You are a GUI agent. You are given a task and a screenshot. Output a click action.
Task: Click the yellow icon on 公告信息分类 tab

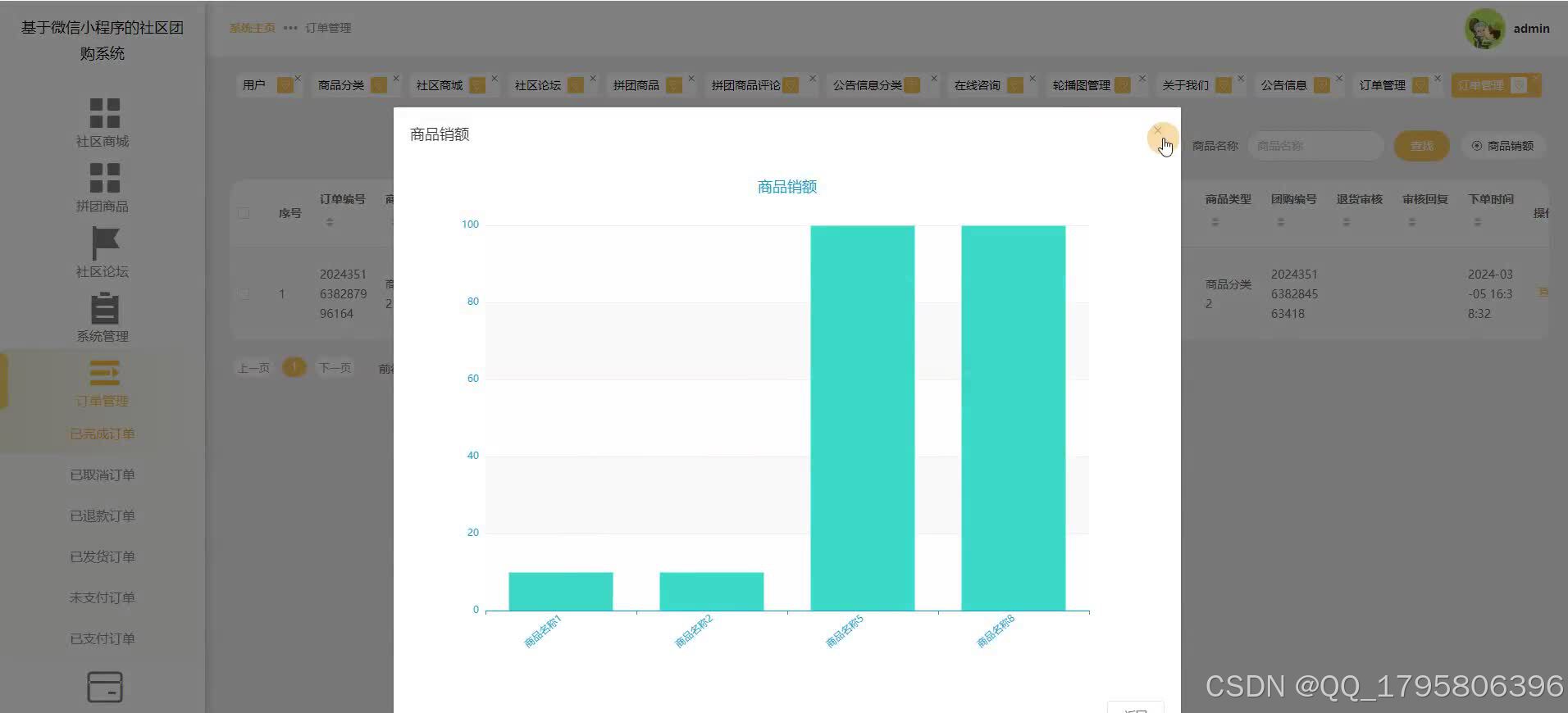(x=912, y=85)
